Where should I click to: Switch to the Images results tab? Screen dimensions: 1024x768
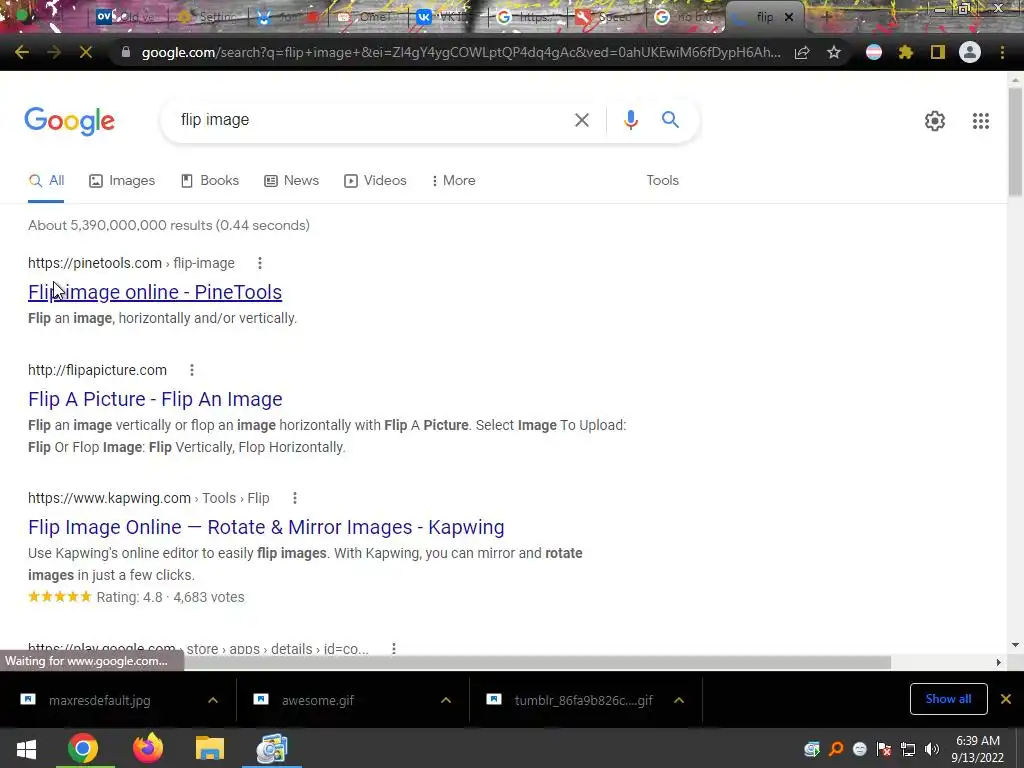pos(122,181)
